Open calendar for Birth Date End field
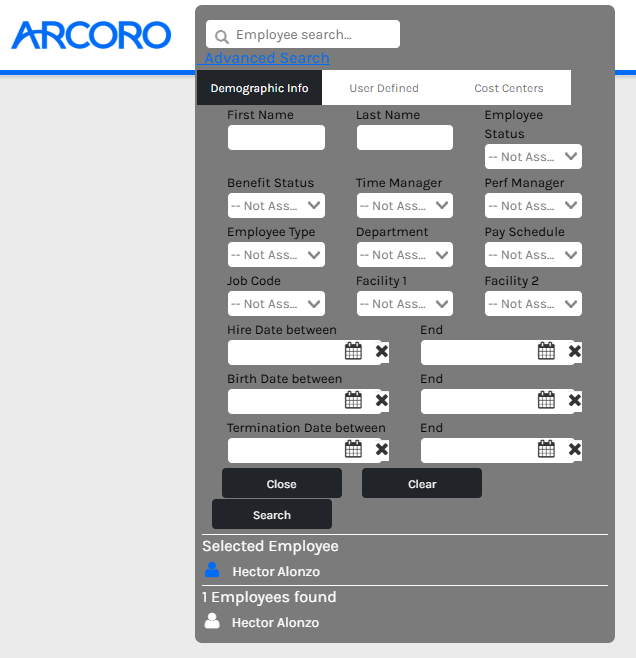636x658 pixels. pyautogui.click(x=546, y=400)
